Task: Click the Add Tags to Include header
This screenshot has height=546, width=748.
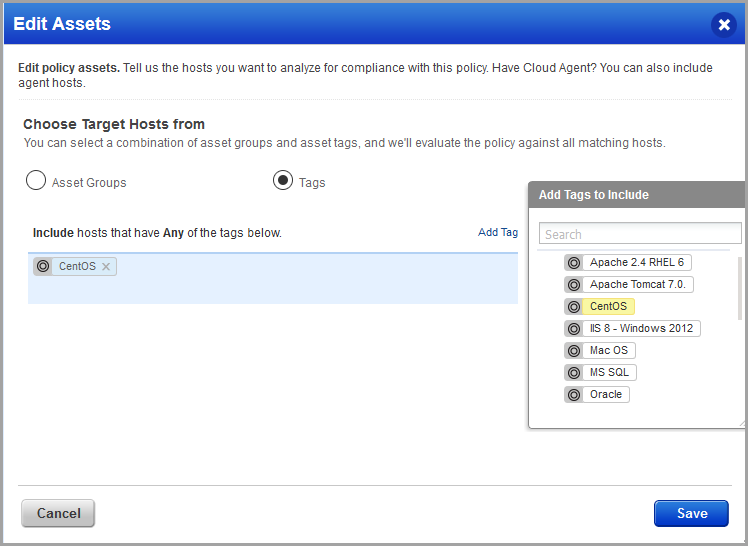Action: pos(637,195)
